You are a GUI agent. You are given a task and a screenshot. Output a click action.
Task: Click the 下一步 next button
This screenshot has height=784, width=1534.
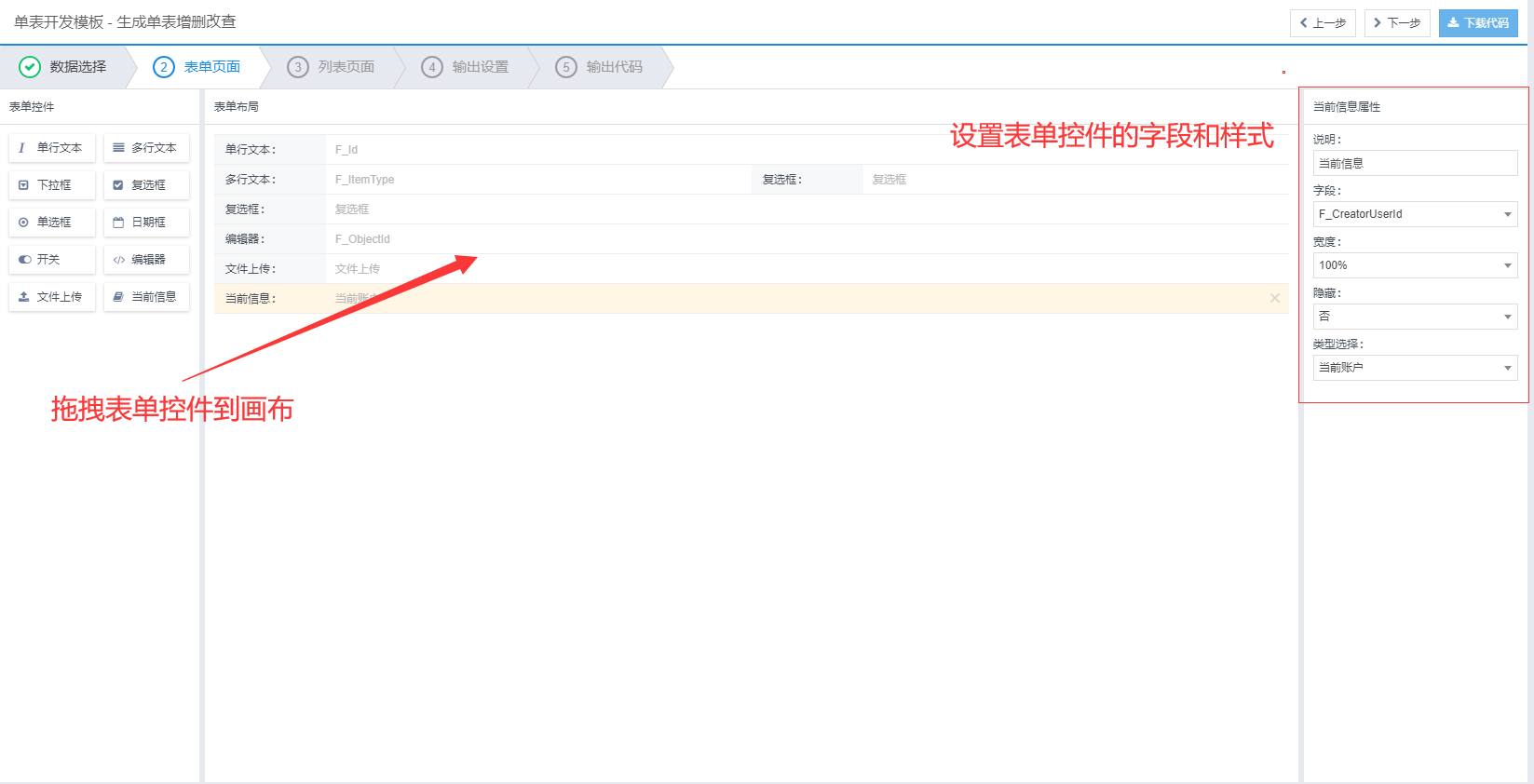coord(1396,23)
